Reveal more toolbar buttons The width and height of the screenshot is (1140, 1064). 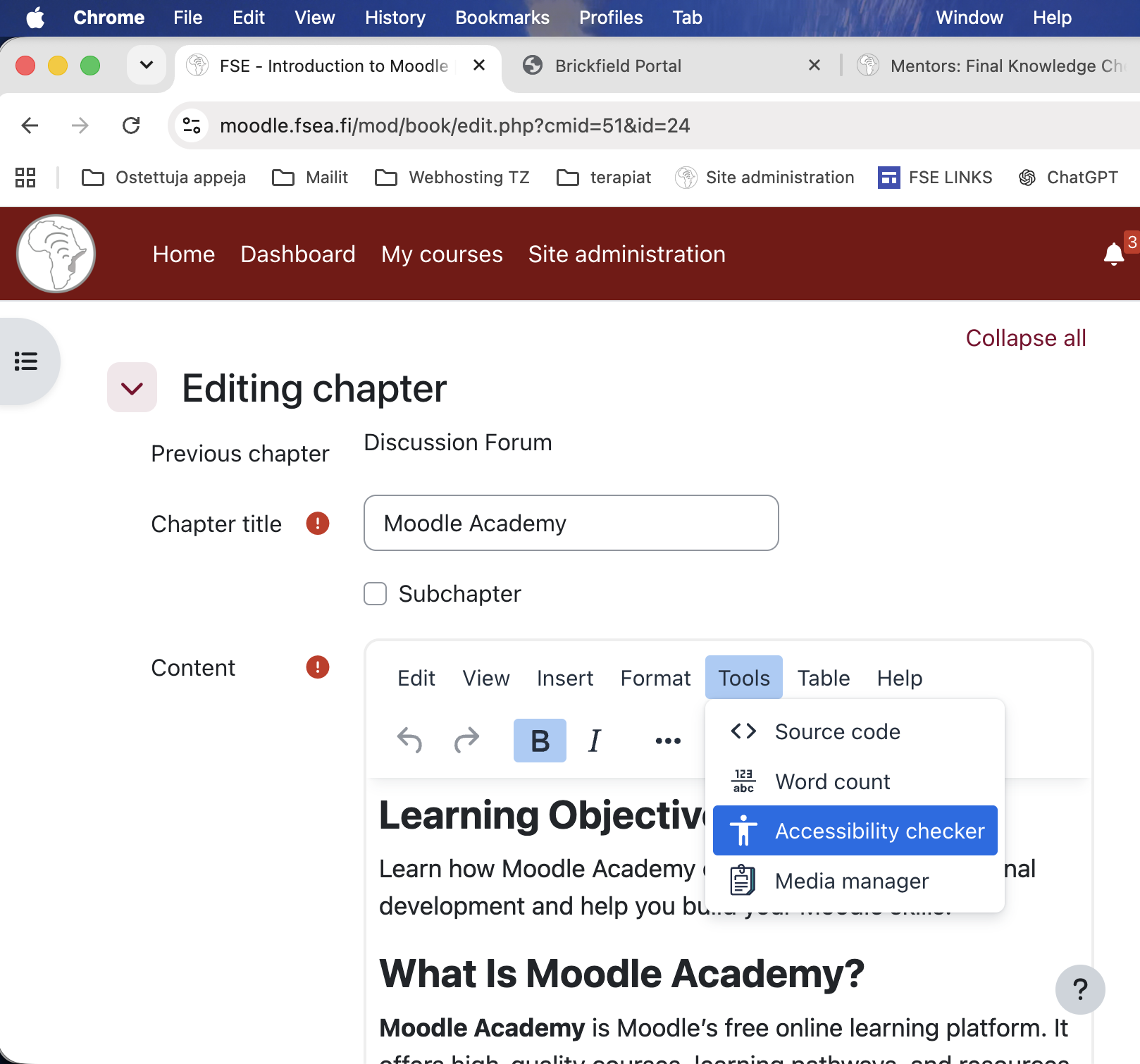[668, 741]
